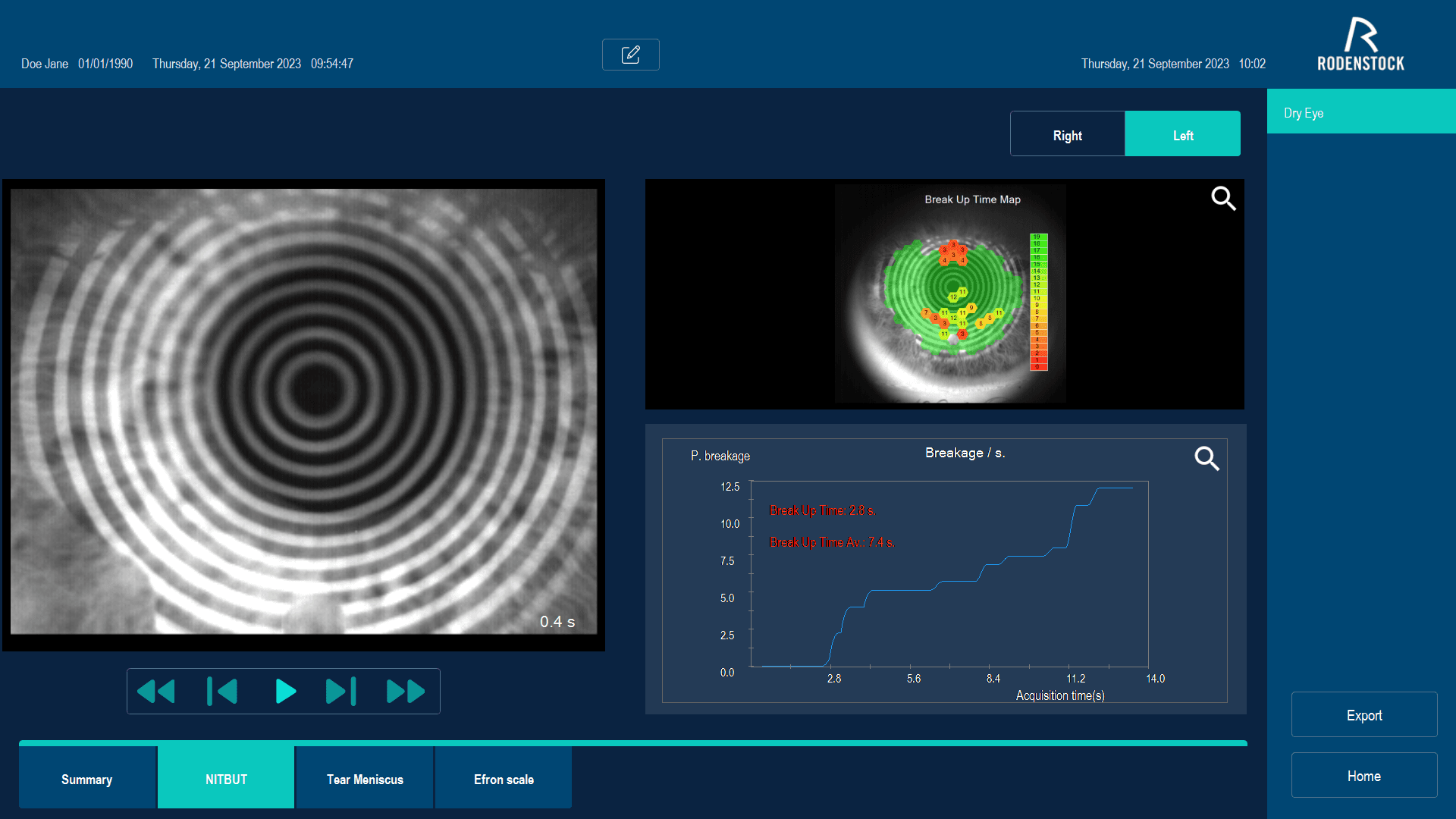The height and width of the screenshot is (819, 1456).
Task: Click the break-up time color scale
Action: (x=1038, y=302)
